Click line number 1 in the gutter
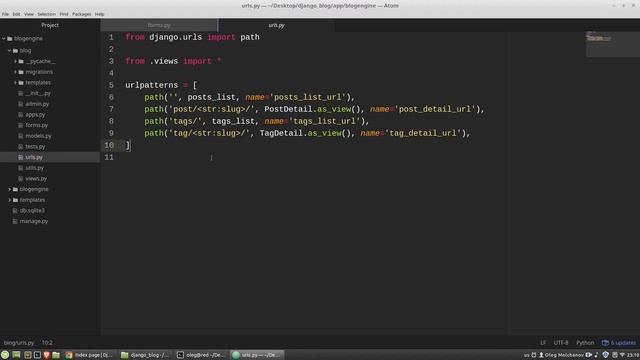Image resolution: width=640 pixels, height=360 pixels. click(111, 37)
